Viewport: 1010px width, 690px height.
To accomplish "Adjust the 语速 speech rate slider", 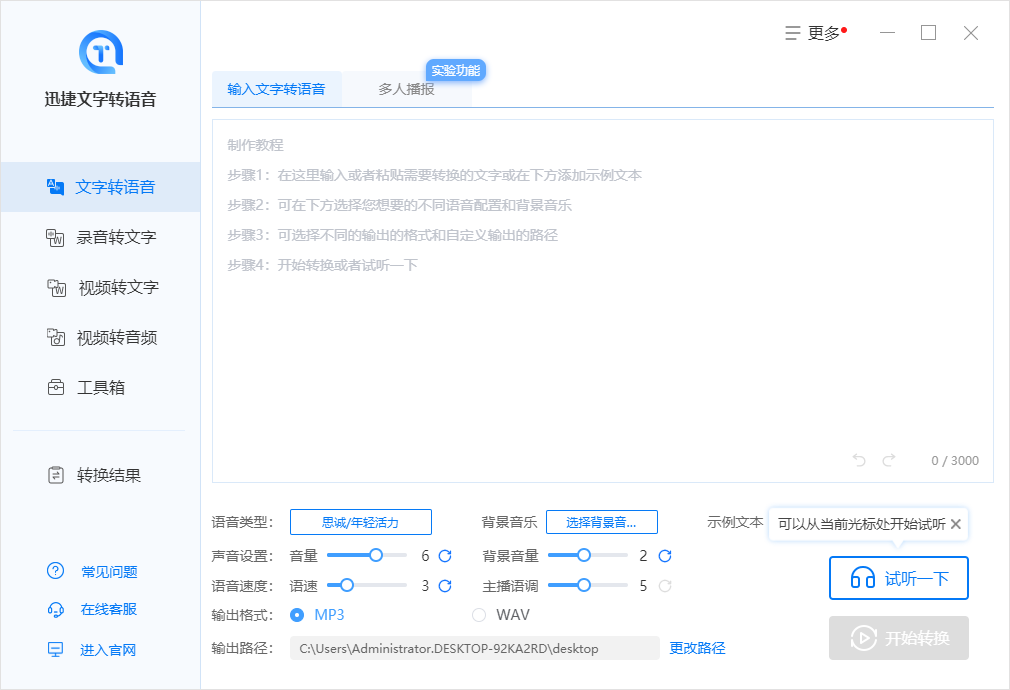I will [x=346, y=586].
